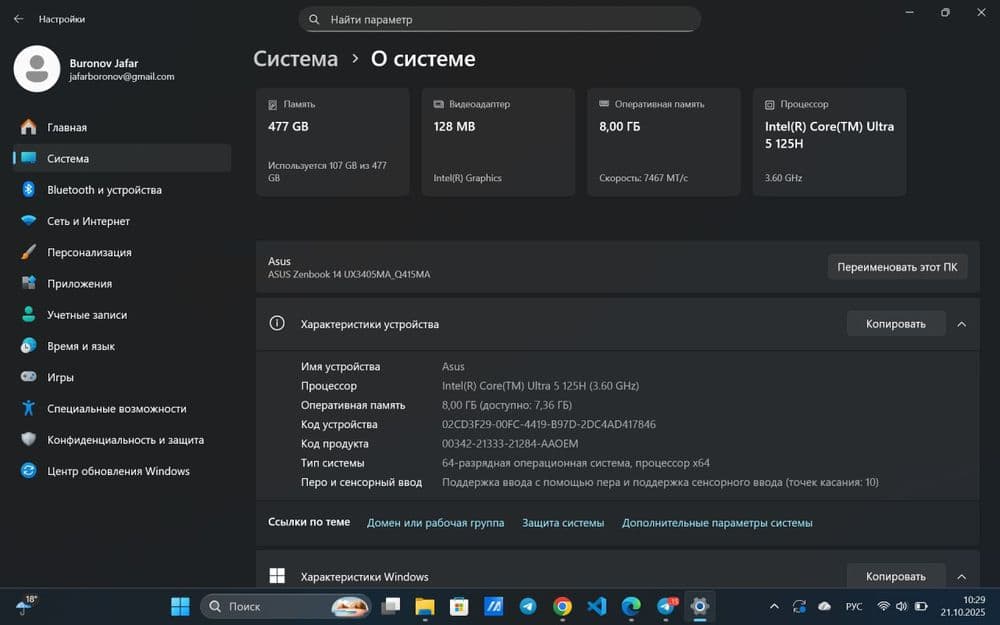Open Домен или рабочая группа link

pos(435,522)
